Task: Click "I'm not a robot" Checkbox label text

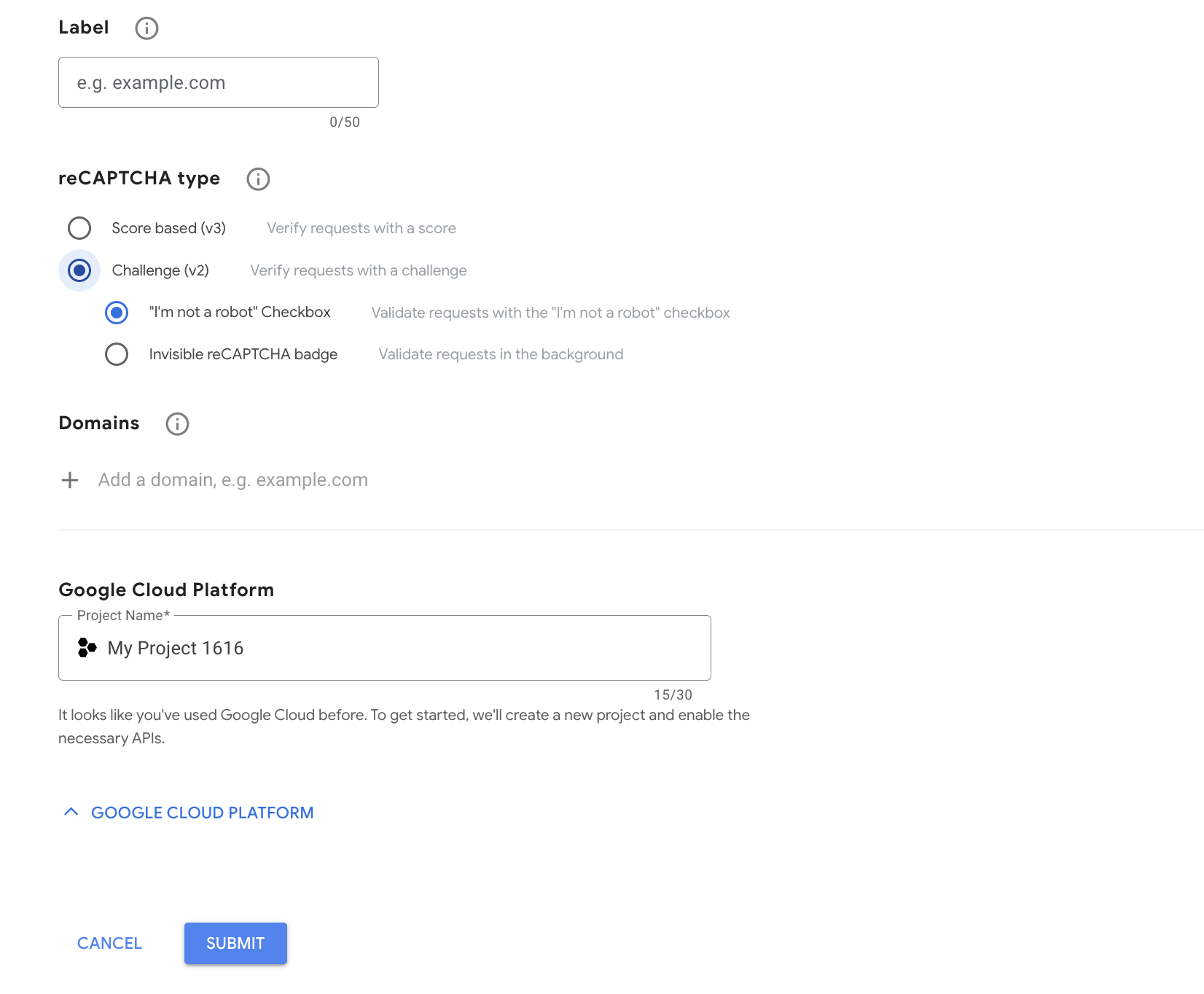Action: [x=240, y=312]
